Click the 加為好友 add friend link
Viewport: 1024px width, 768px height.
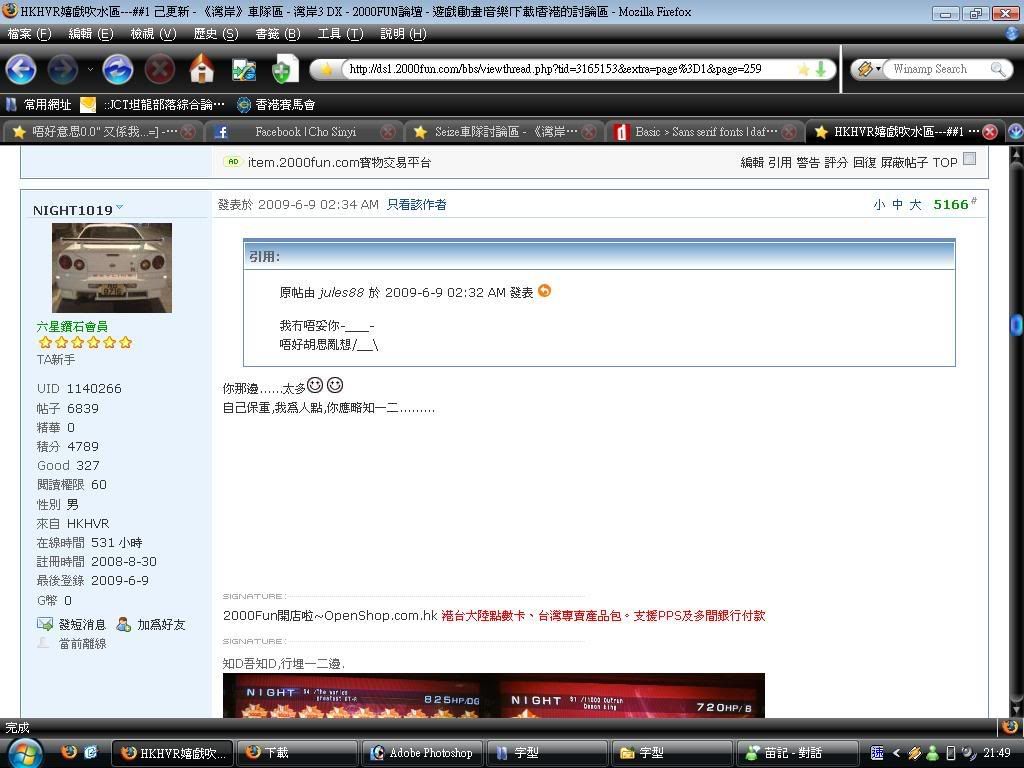(161, 624)
